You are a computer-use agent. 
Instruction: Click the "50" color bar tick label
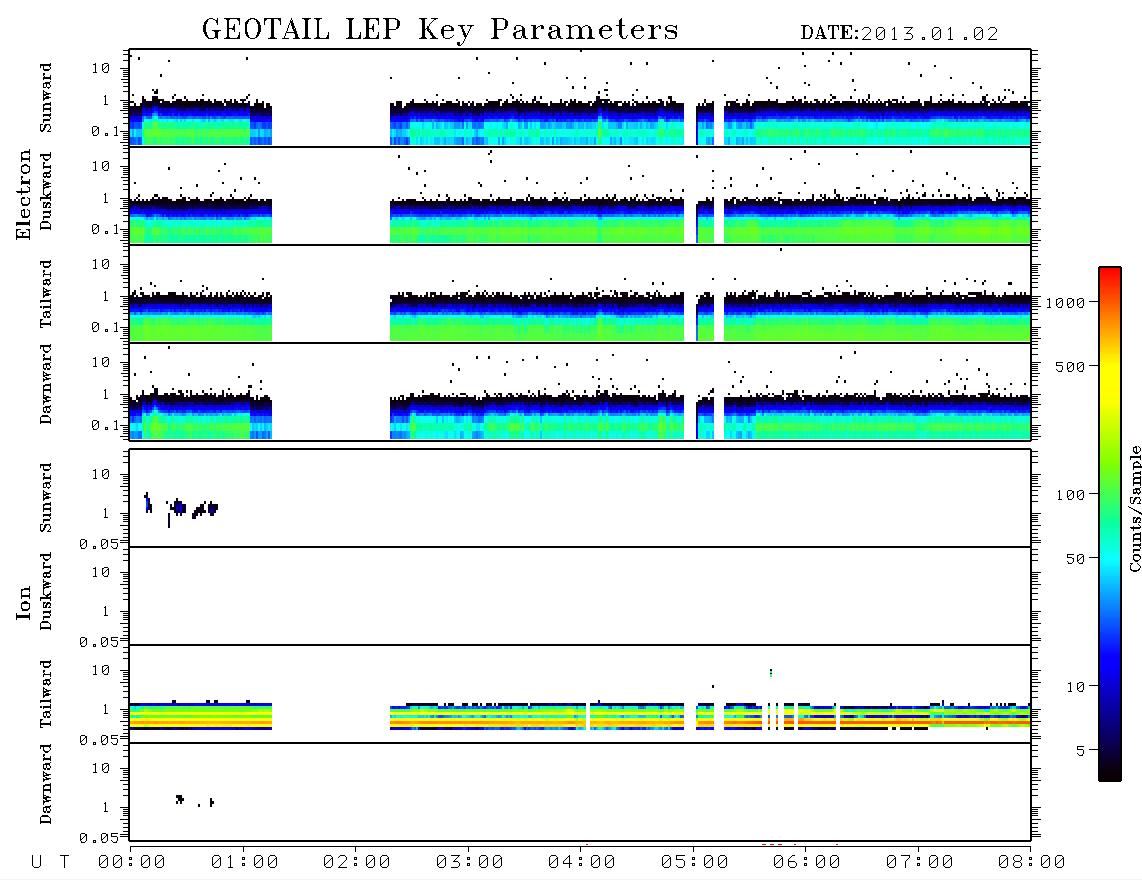[x=1076, y=559]
